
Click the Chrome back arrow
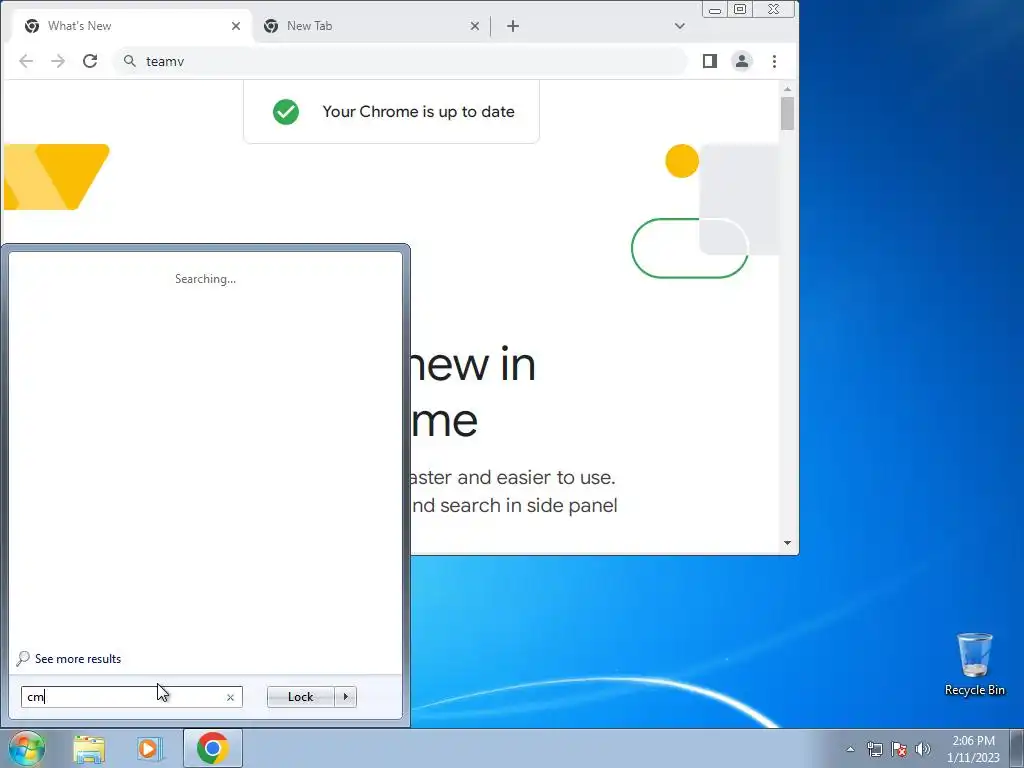click(26, 61)
